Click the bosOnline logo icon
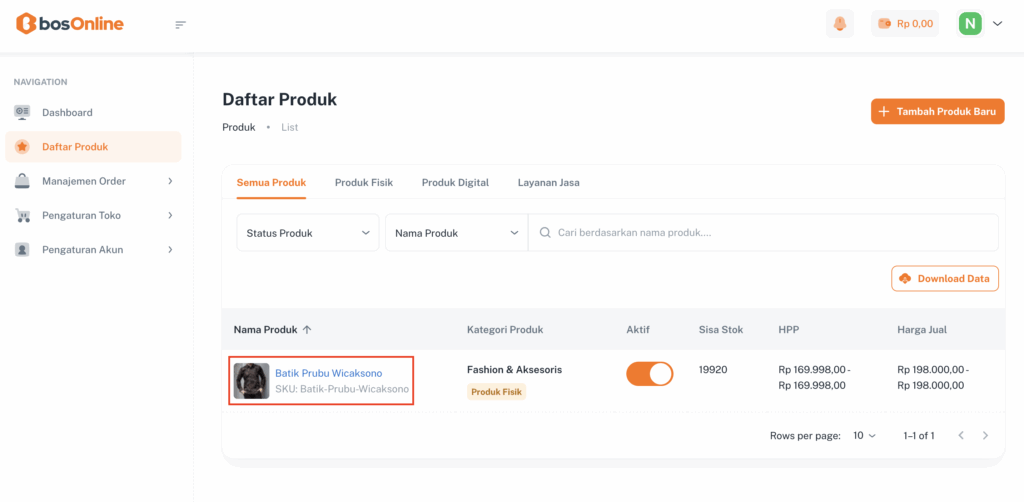 coord(26,24)
